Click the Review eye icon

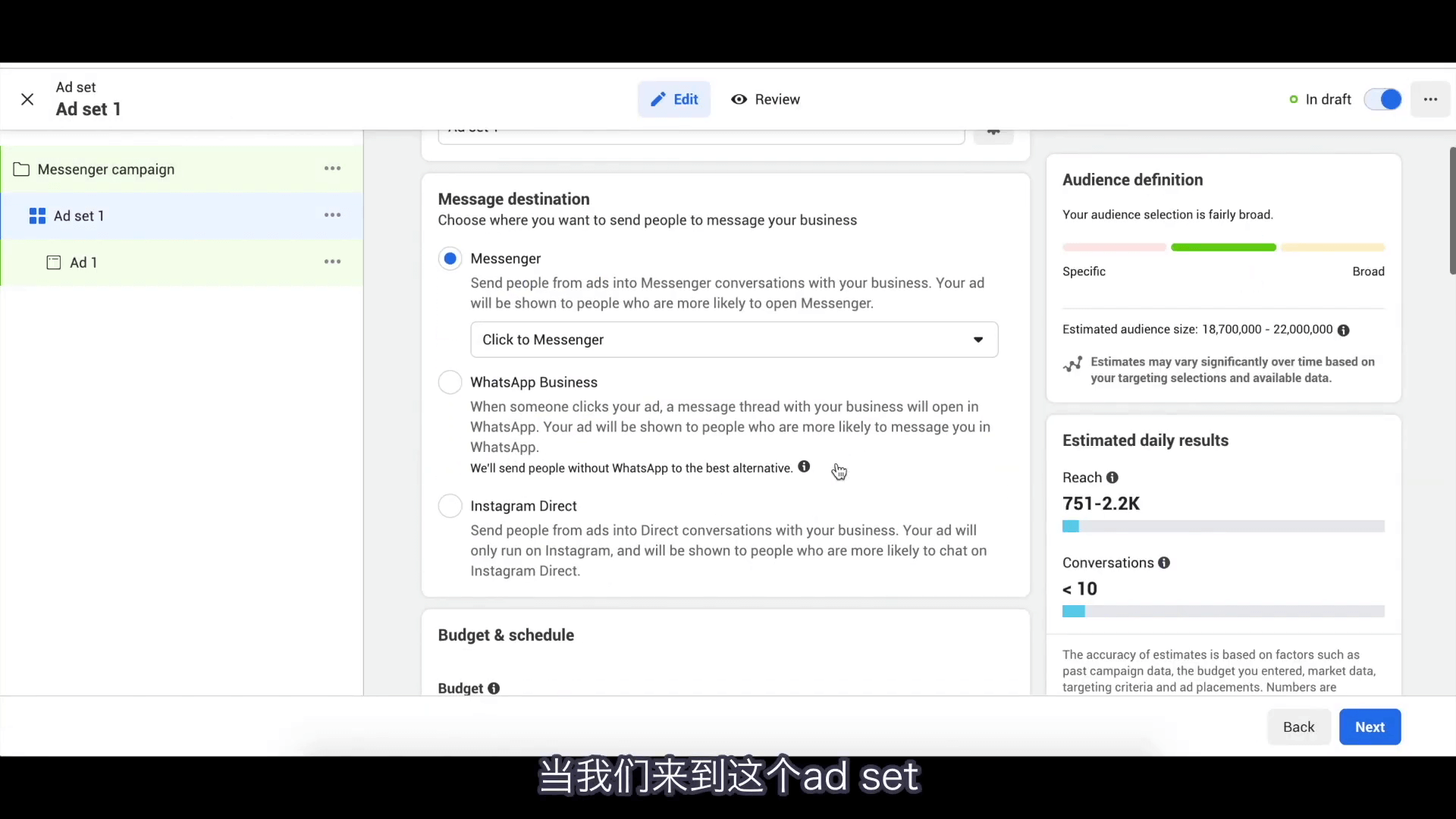coord(739,99)
